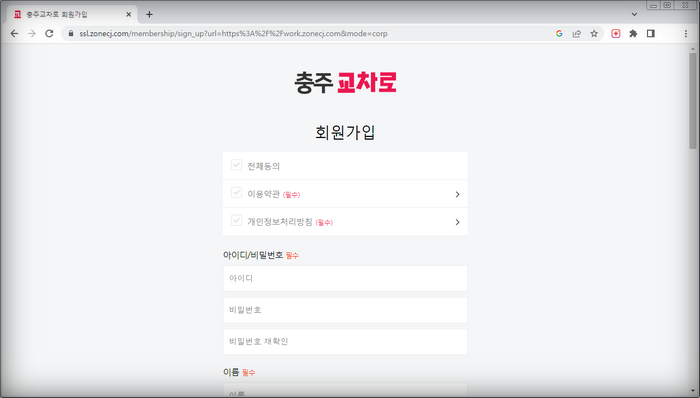Reload the current page
Screen dimensions: 700x398
[x=49, y=33]
